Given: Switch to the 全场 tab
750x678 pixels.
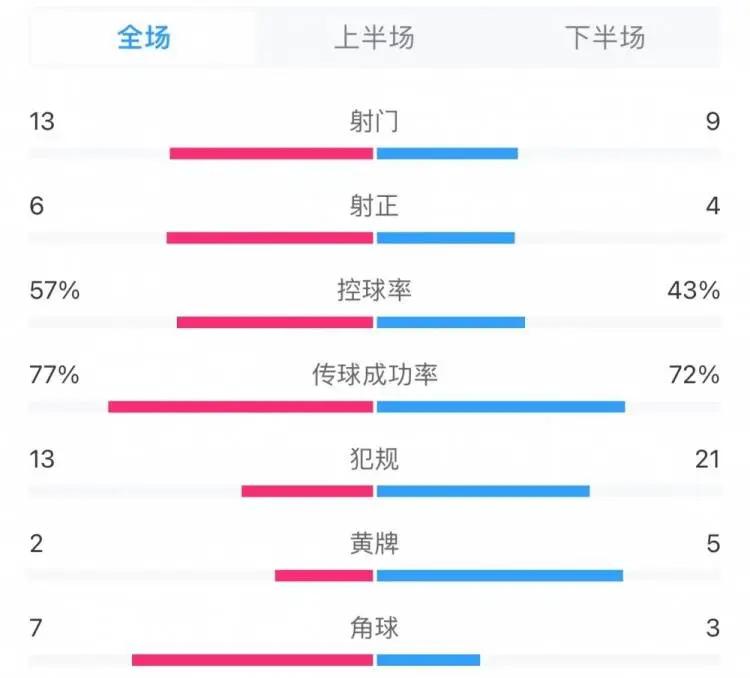Looking at the screenshot, I should pyautogui.click(x=143, y=37).
